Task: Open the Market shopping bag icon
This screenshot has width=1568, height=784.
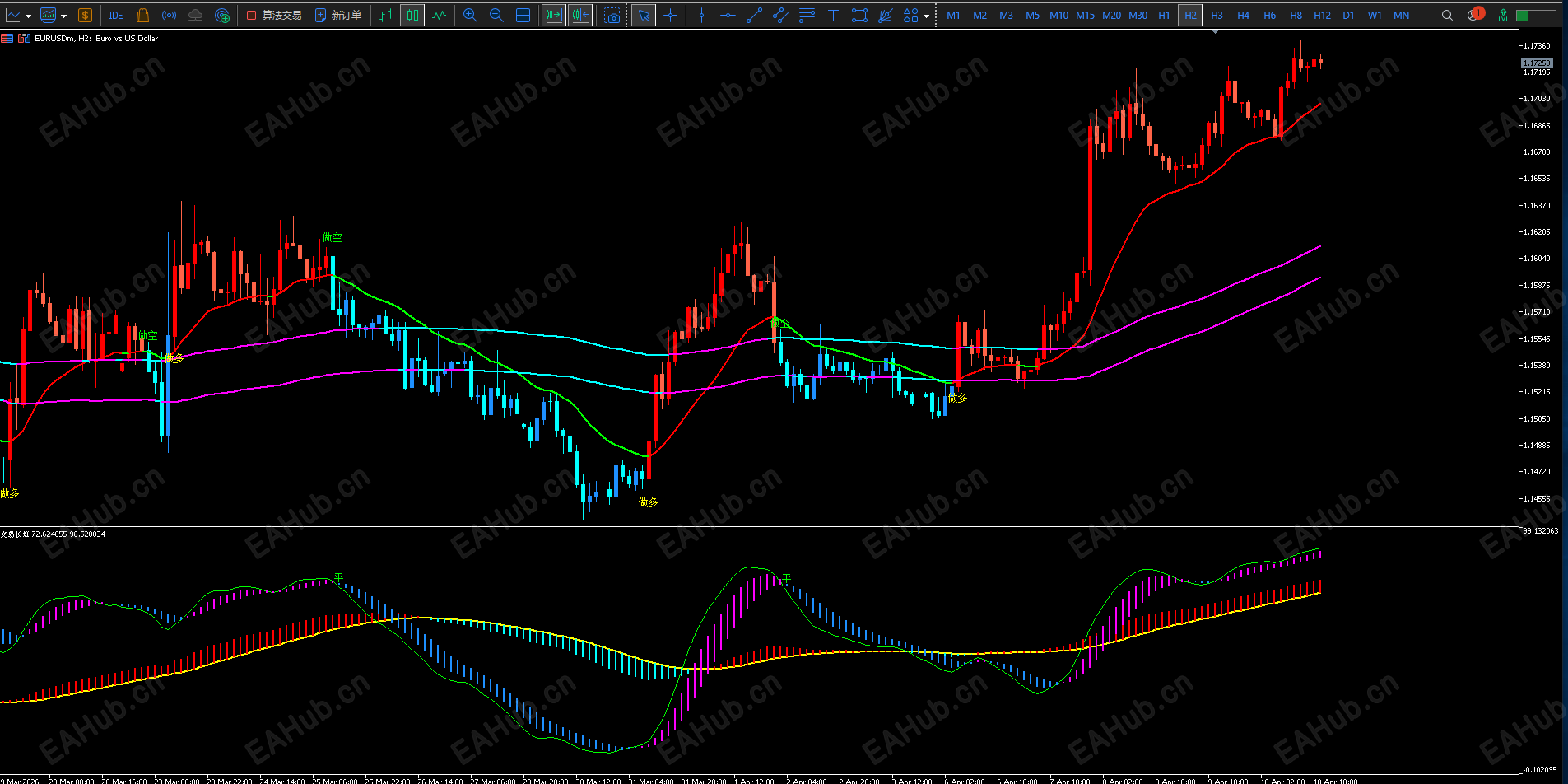Action: coord(142,15)
